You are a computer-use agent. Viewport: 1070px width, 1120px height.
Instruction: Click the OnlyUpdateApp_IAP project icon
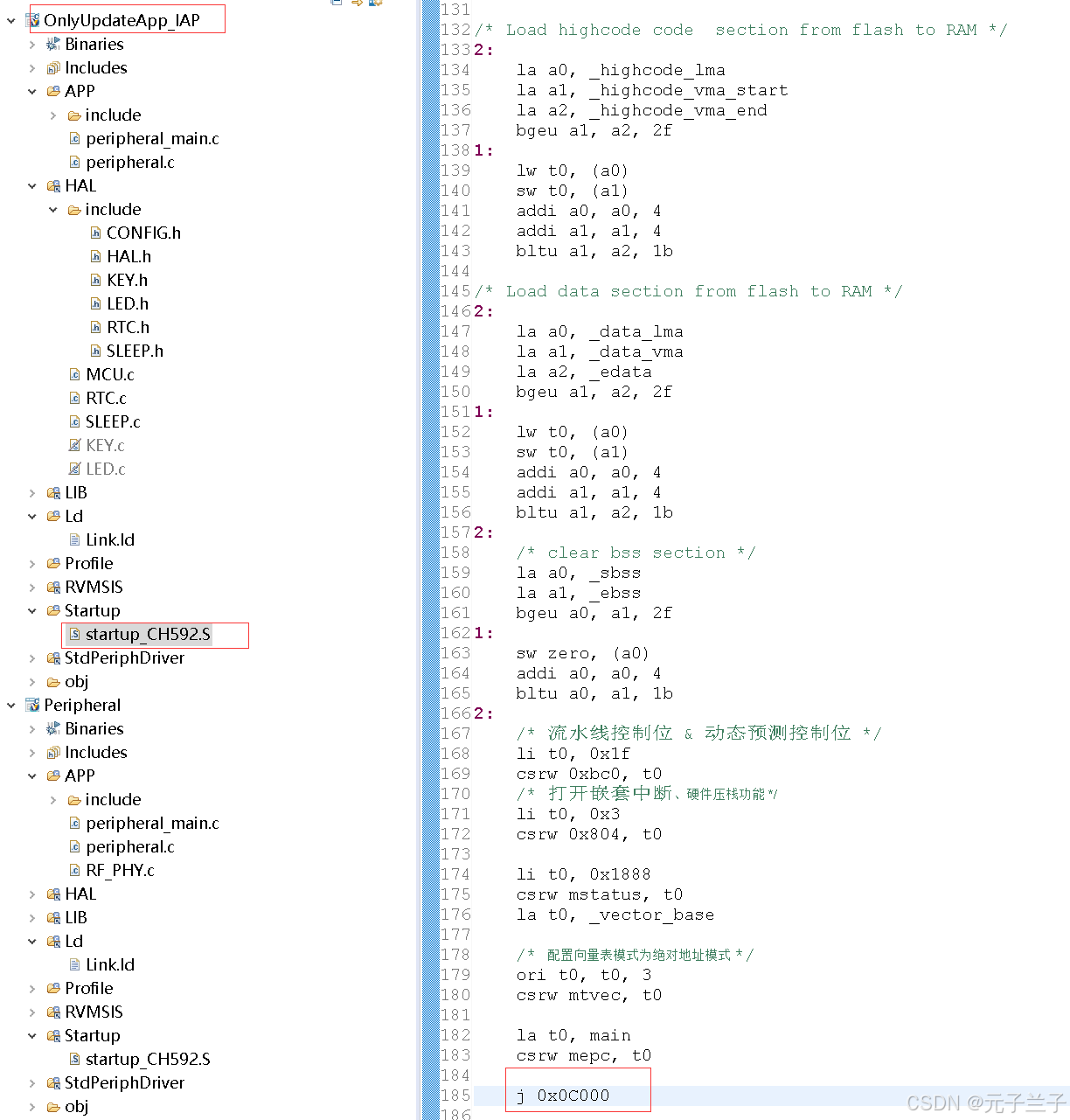33,20
